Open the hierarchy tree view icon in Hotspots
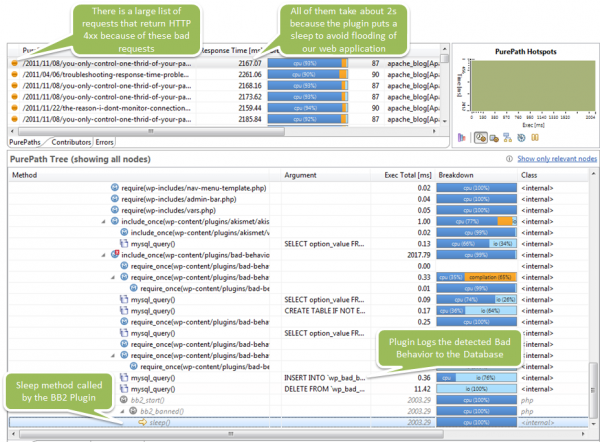This screenshot has width=600, height=442. [x=507, y=137]
